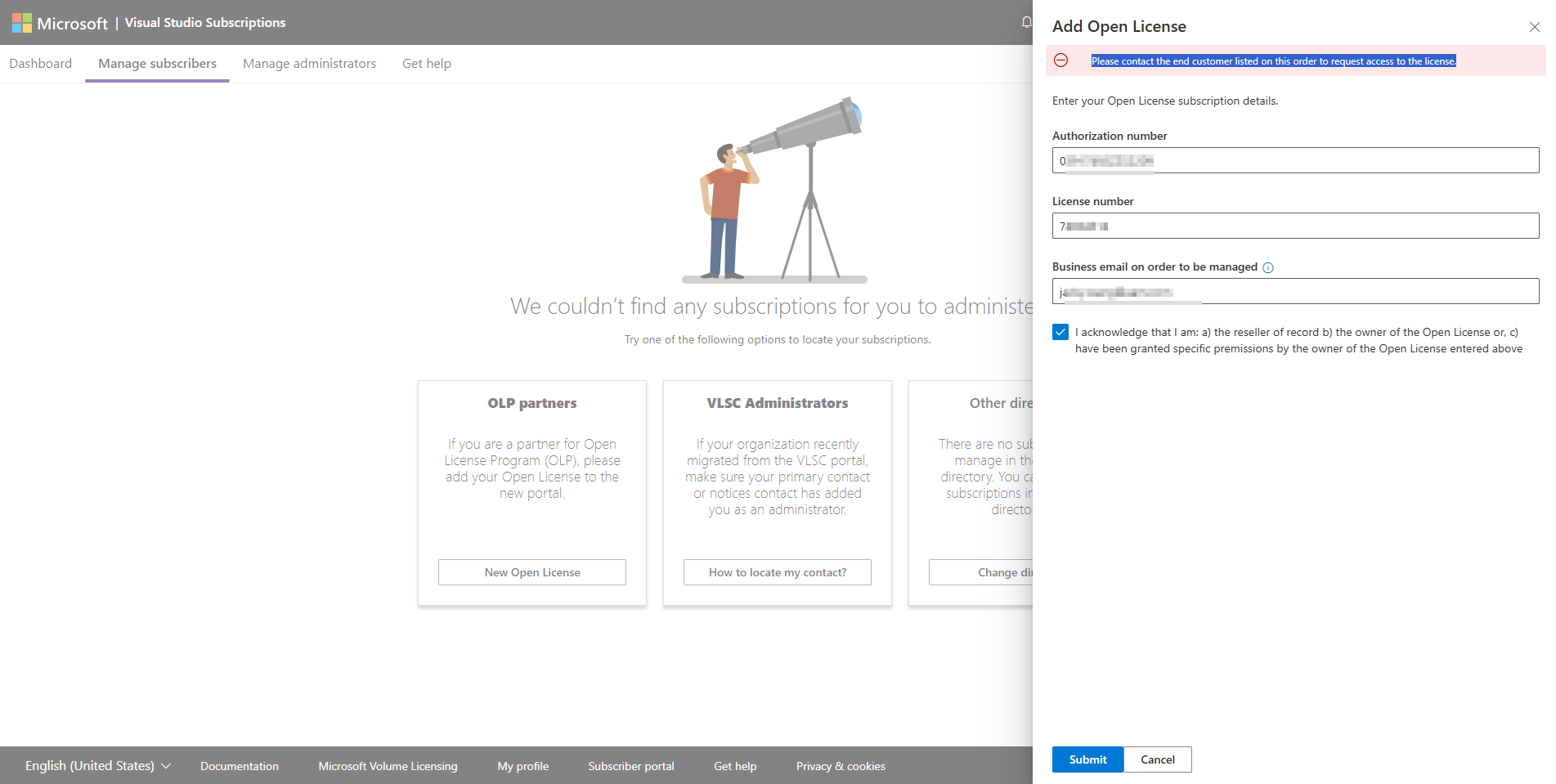1556x784 pixels.
Task: Toggle the acknowledgement checkbox
Action: pyautogui.click(x=1061, y=332)
